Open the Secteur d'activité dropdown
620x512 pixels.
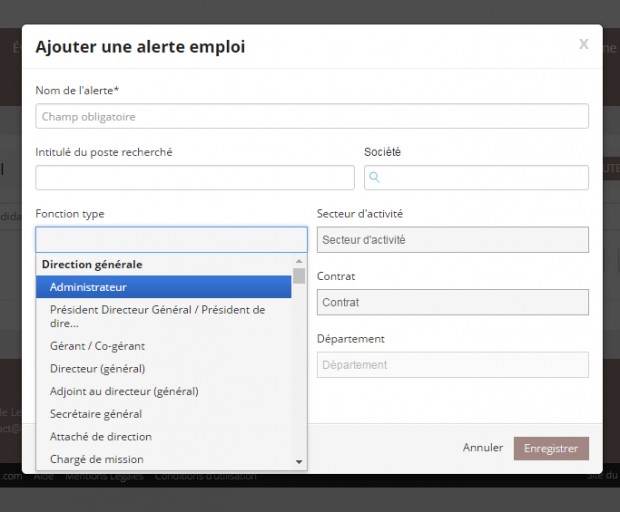(x=452, y=240)
